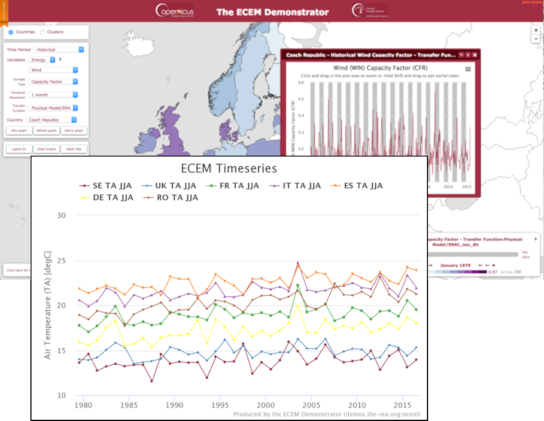Open the Temporal Resolution dropdown showing 1 month

pyautogui.click(x=53, y=95)
